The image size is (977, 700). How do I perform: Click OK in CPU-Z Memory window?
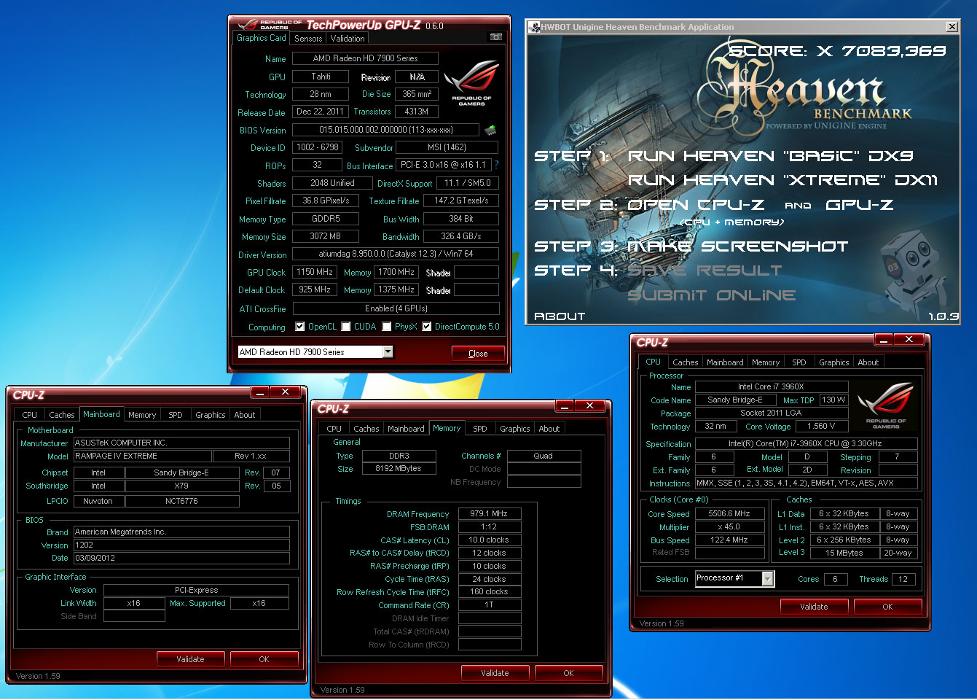tap(568, 673)
